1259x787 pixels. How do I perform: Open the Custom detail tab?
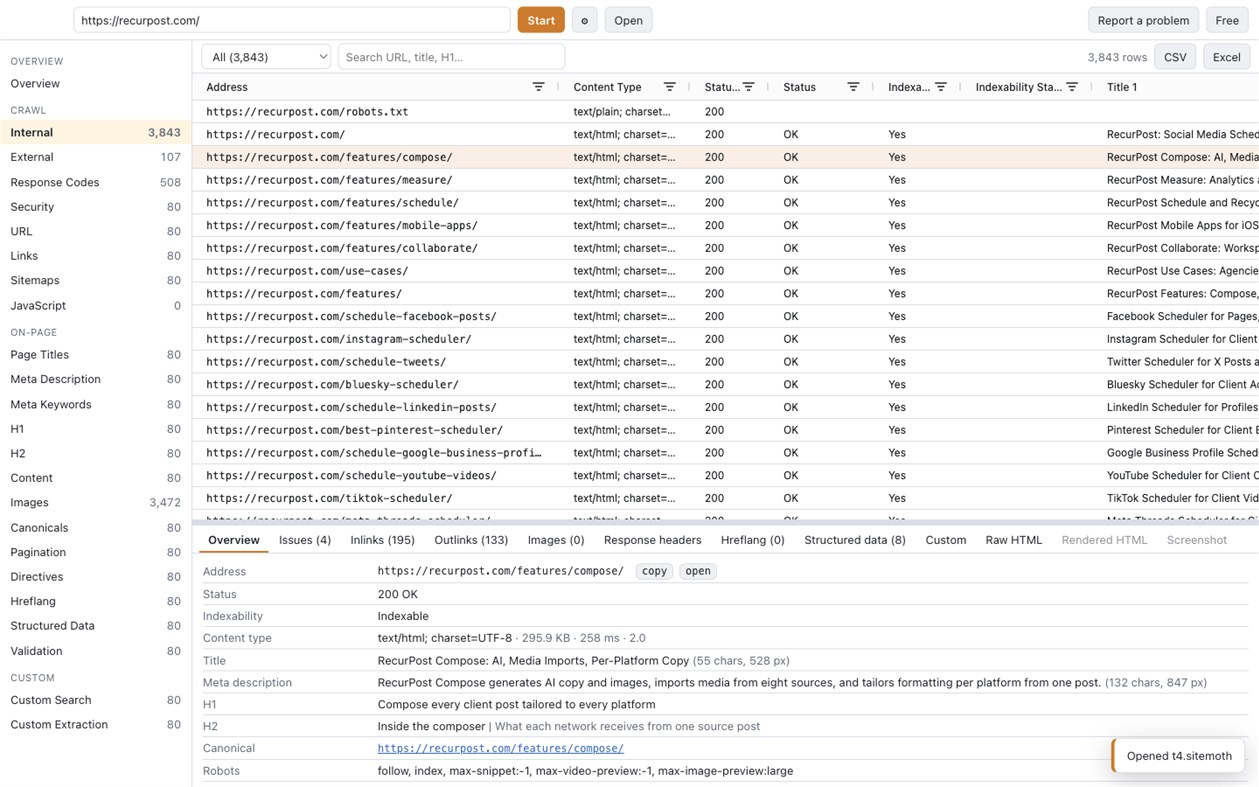pyautogui.click(x=945, y=540)
